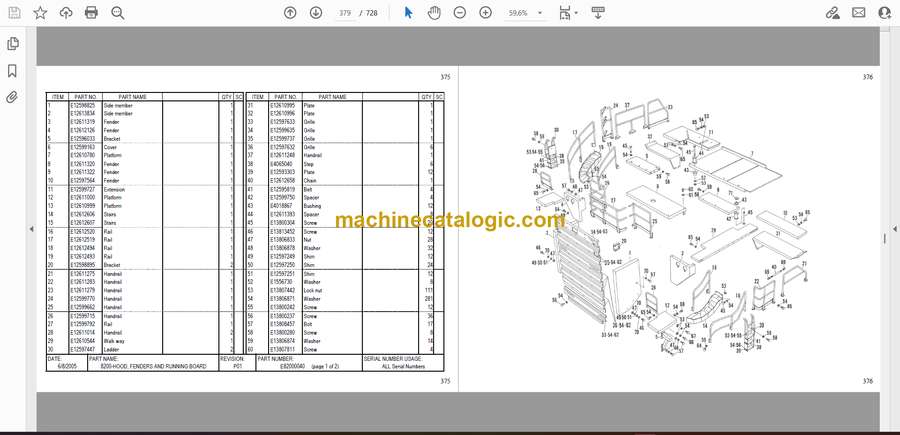900x435 pixels.
Task: Click the Share with others person icon
Action: pos(885,13)
